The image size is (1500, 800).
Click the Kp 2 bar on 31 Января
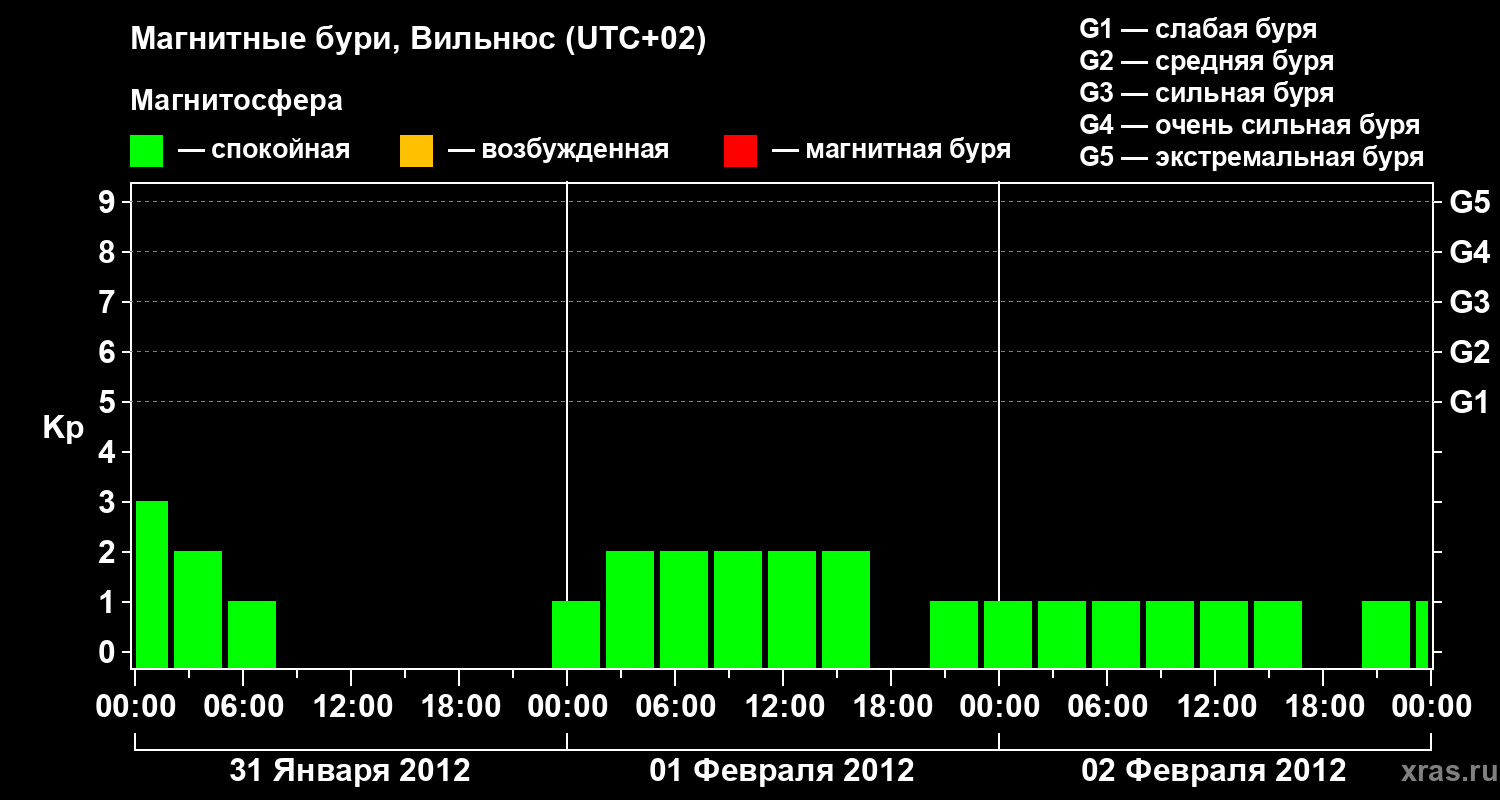[198, 609]
